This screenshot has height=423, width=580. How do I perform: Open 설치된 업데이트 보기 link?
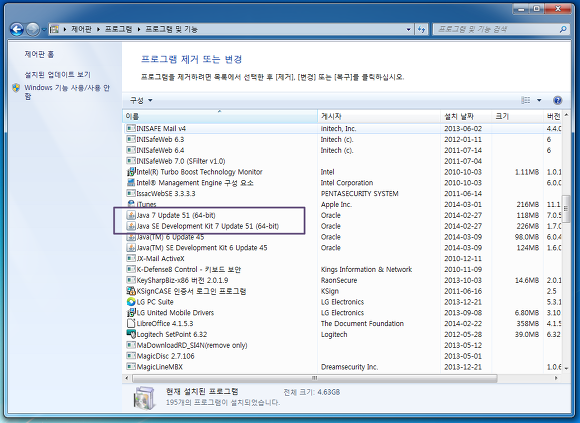pyautogui.click(x=57, y=75)
